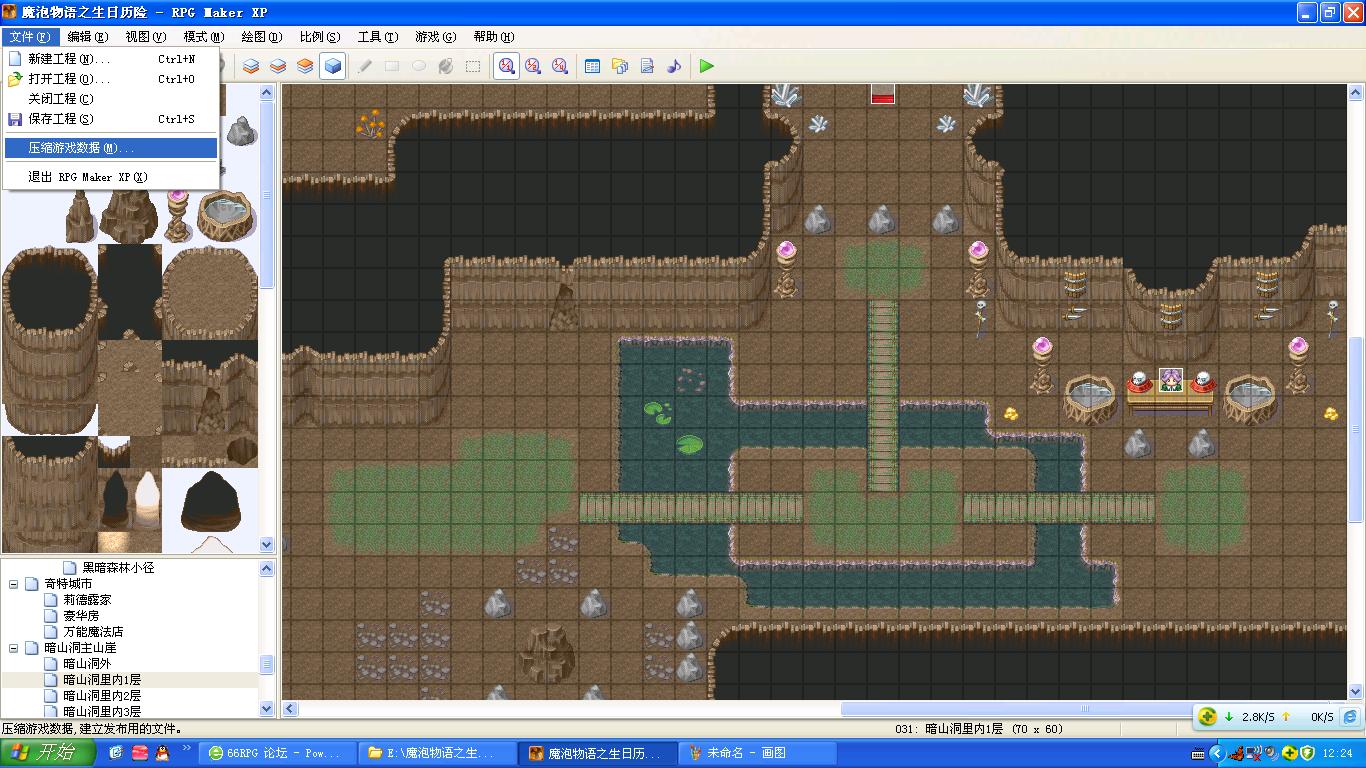Collapse the 暗山洞主山崖 tree node
The height and width of the screenshot is (768, 1366).
(x=15, y=648)
